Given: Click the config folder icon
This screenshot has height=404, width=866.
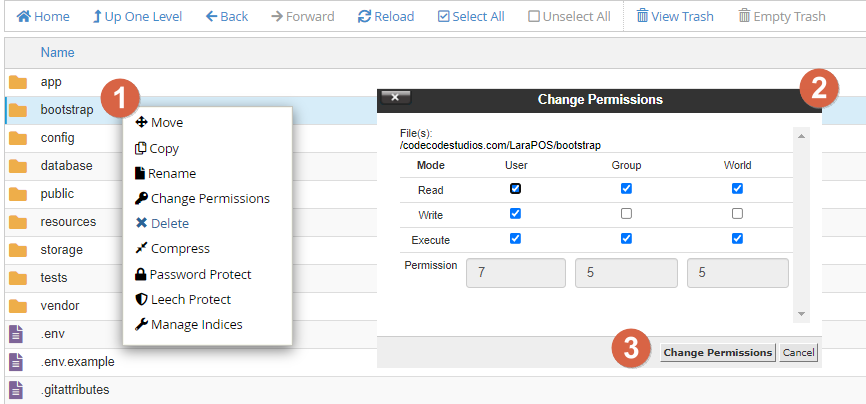Looking at the screenshot, I should pos(18,138).
